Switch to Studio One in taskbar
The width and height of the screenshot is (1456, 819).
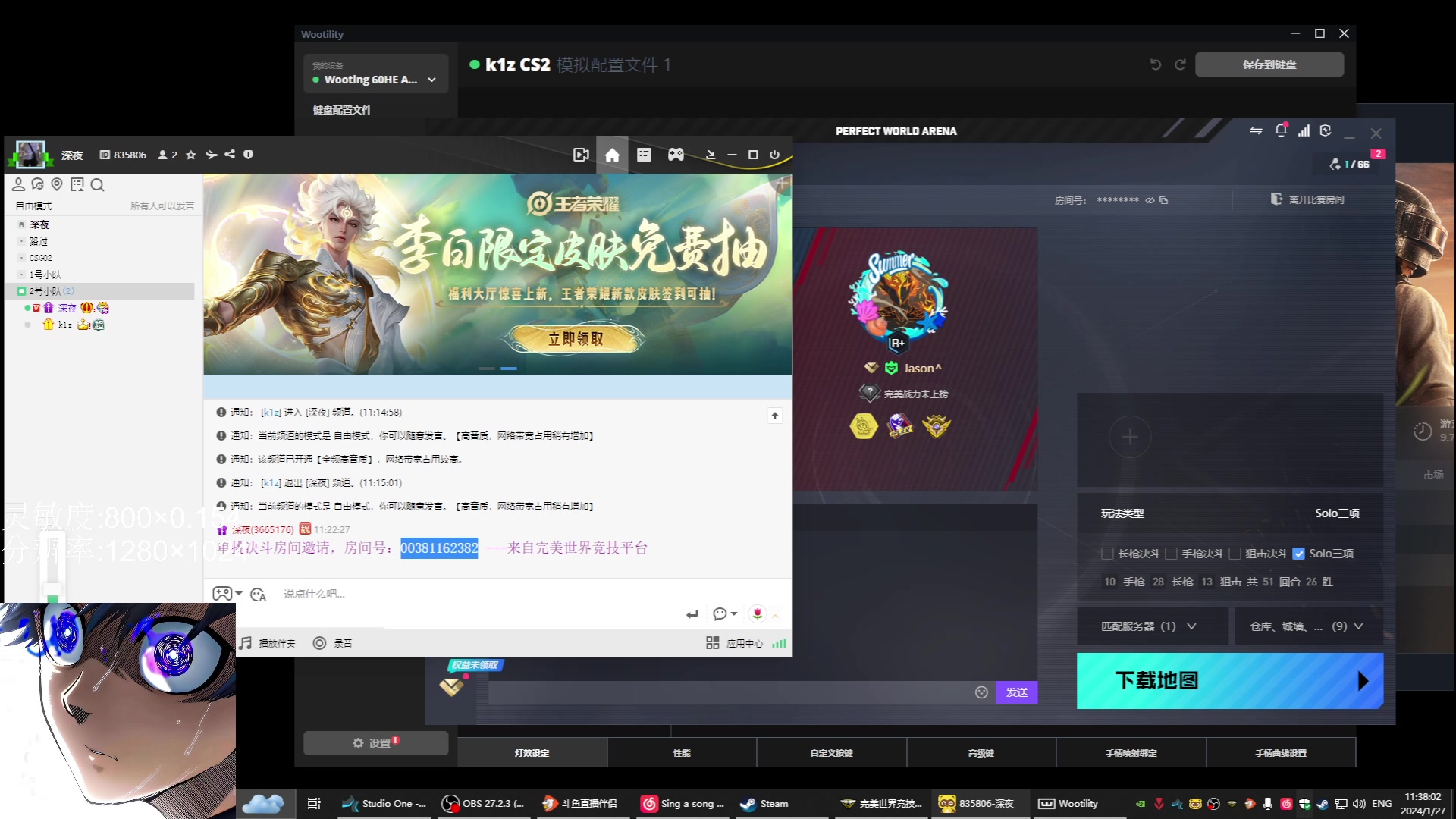point(384,804)
